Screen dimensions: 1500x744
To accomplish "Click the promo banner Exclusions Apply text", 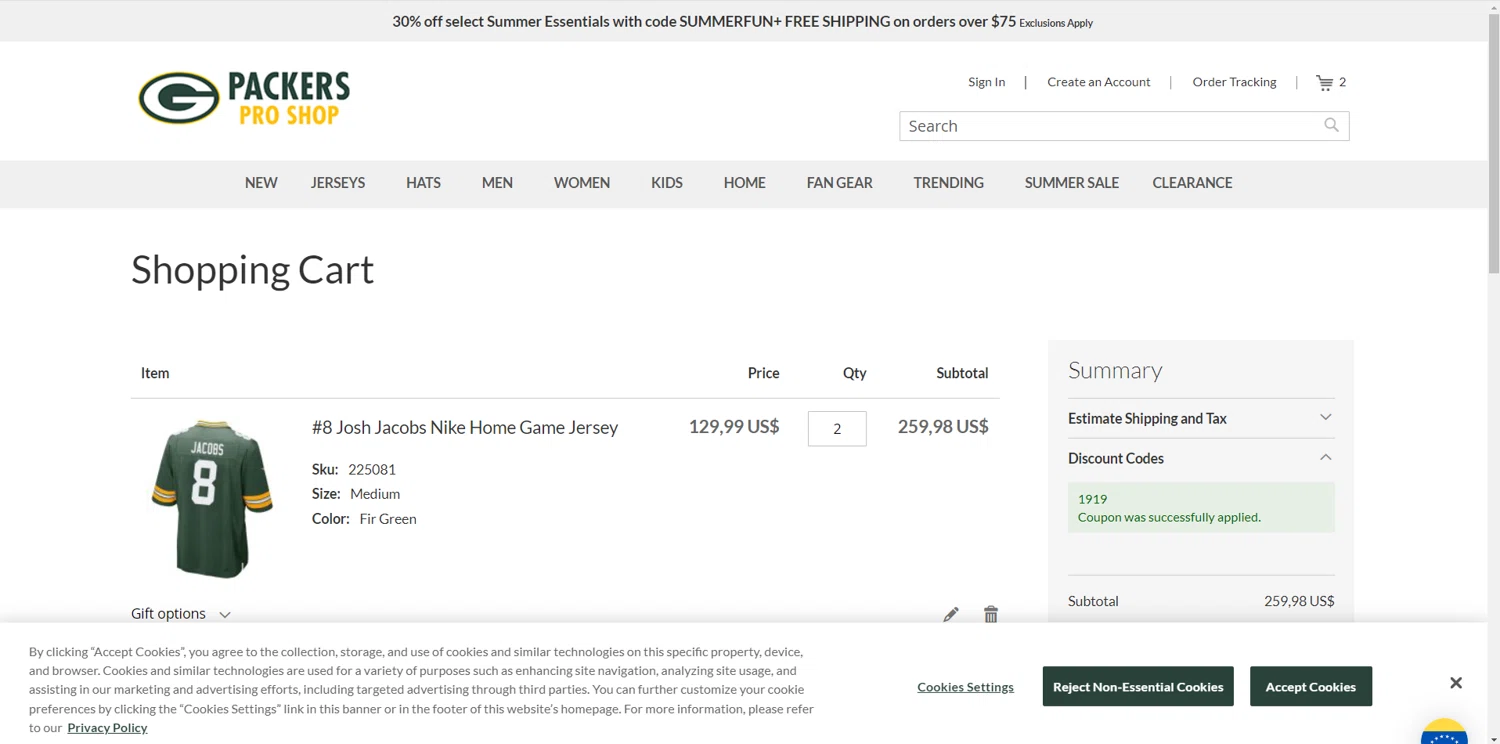I will [1056, 23].
